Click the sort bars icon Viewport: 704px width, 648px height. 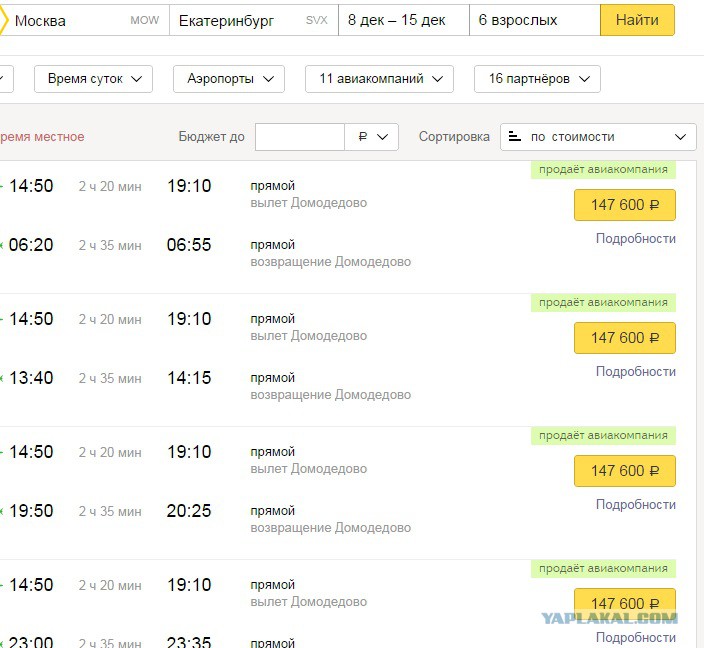(x=515, y=137)
